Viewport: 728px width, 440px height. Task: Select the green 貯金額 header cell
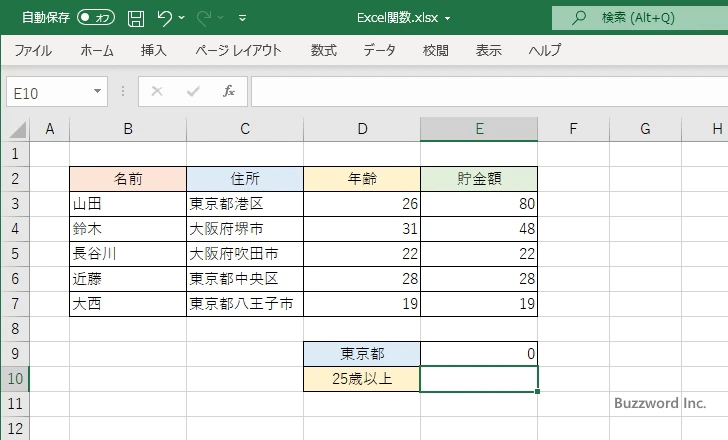tap(479, 179)
